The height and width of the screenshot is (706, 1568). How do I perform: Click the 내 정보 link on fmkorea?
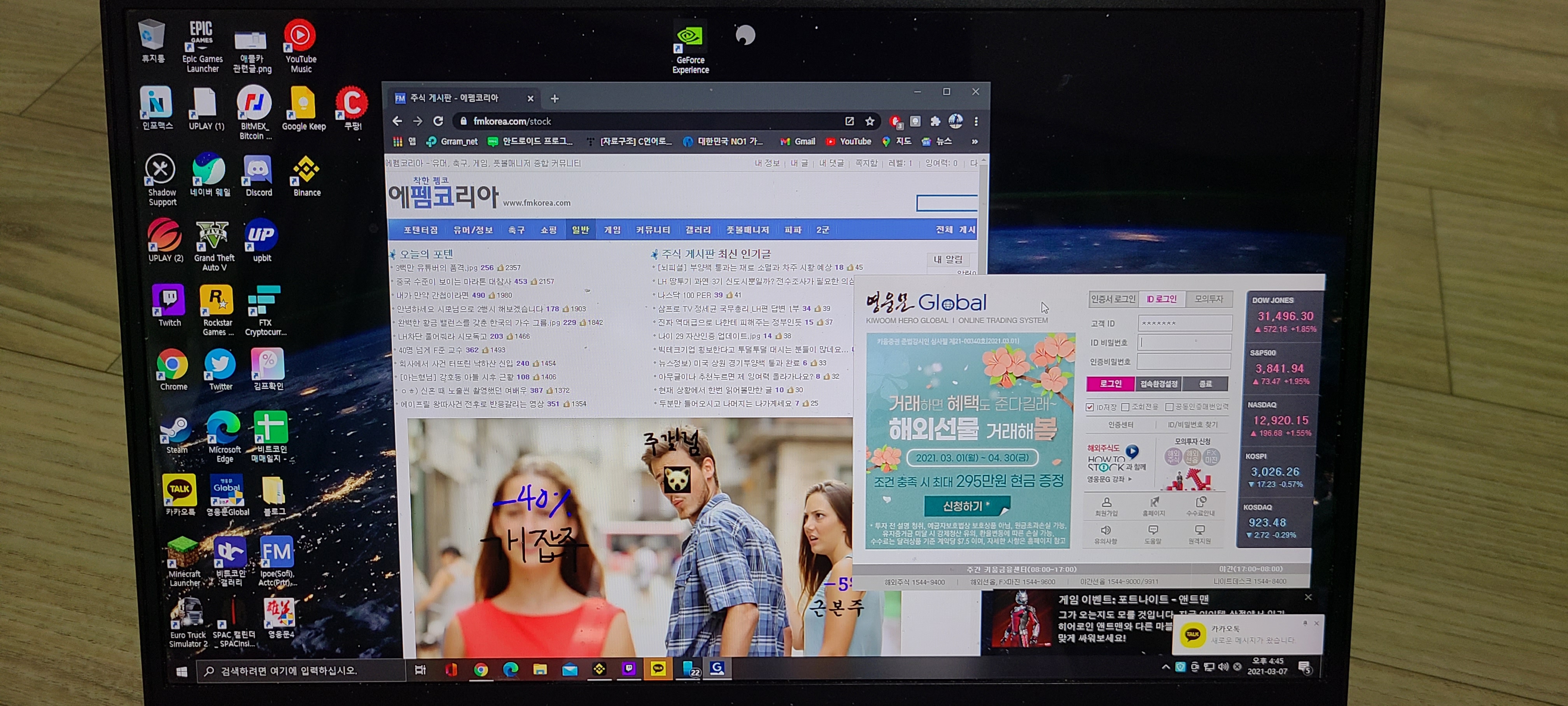coord(767,163)
